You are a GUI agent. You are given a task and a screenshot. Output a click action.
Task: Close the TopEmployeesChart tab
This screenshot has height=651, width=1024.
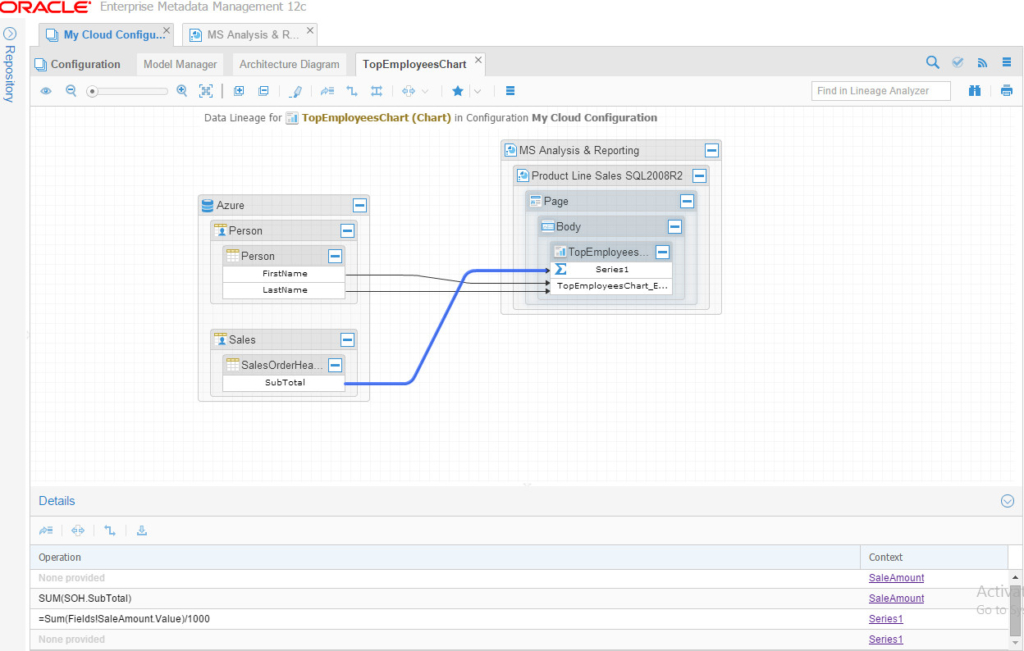(x=478, y=59)
